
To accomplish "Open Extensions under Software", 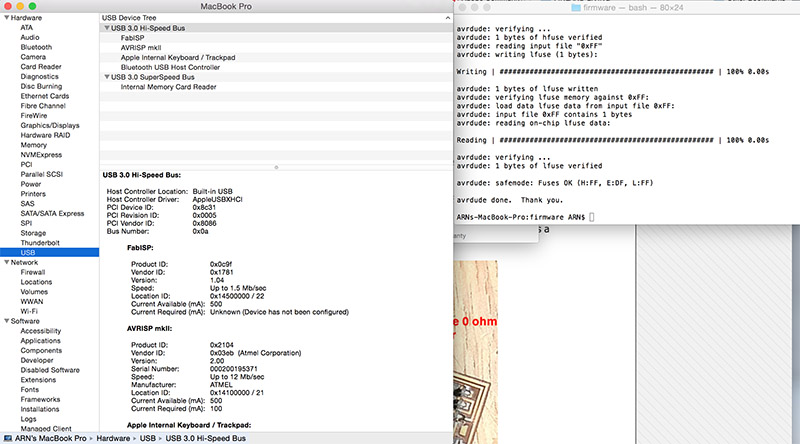I will click(38, 380).
